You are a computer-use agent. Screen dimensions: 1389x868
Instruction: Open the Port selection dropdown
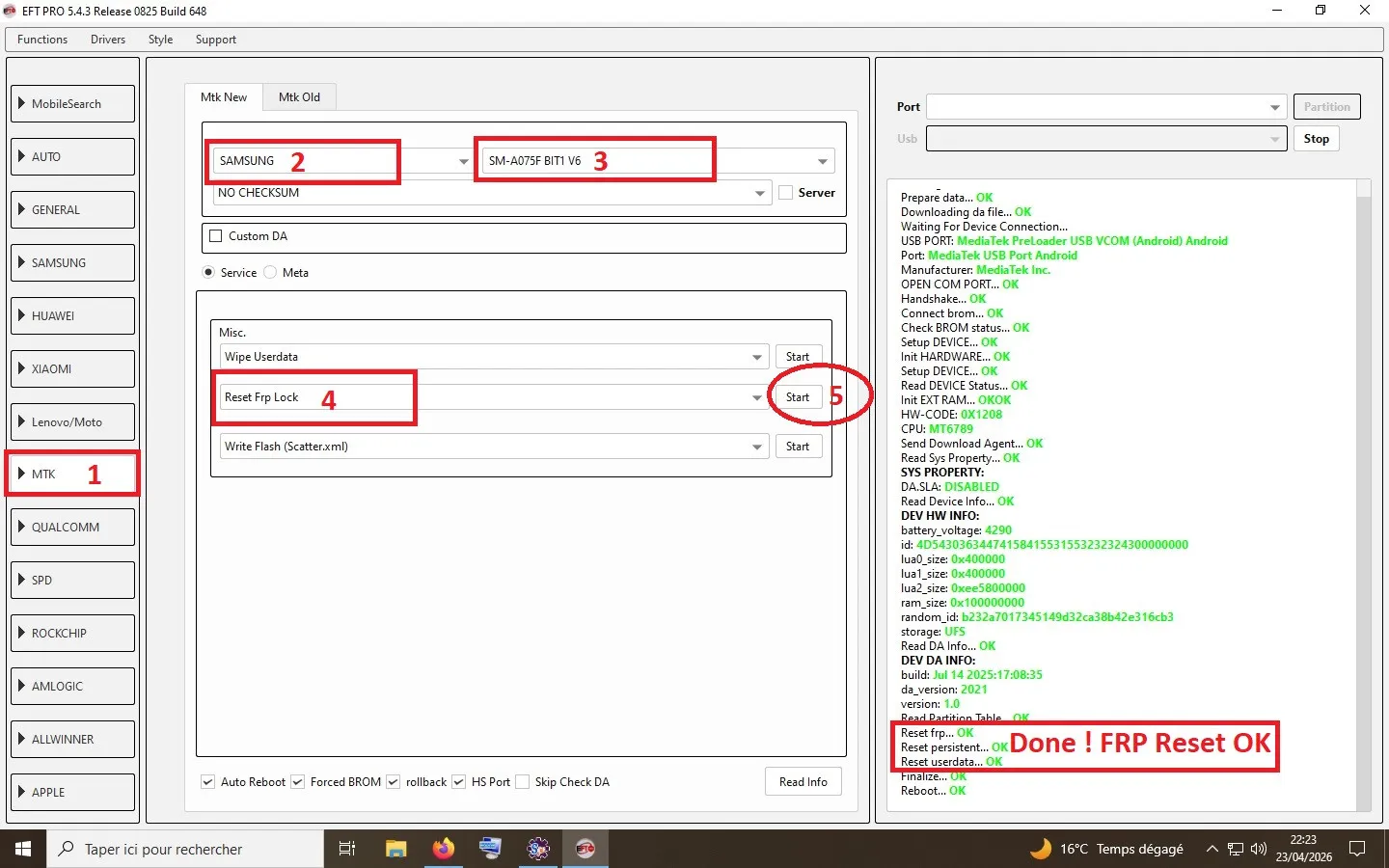(x=1274, y=107)
